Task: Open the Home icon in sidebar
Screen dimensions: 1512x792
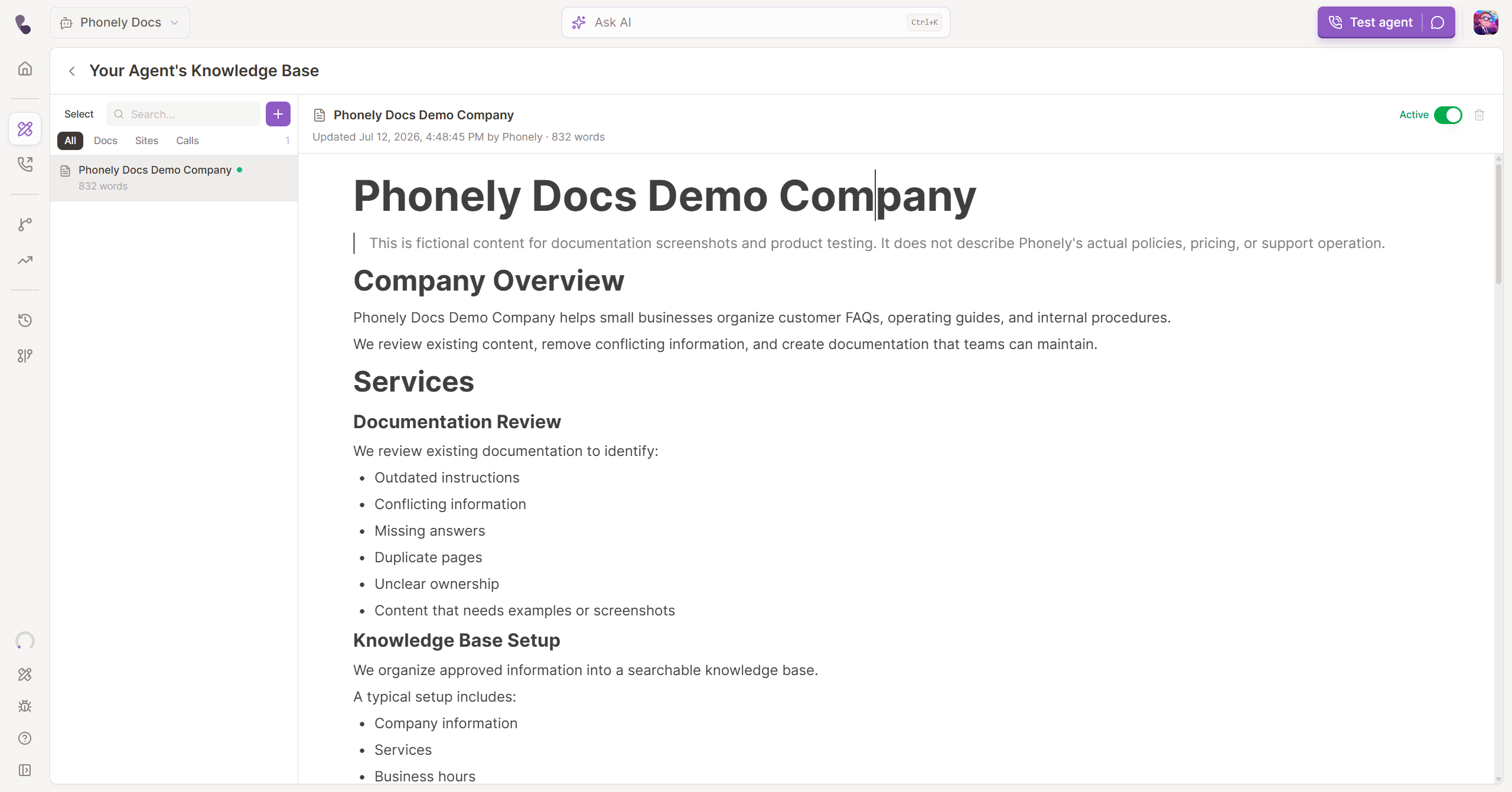Action: tap(25, 69)
